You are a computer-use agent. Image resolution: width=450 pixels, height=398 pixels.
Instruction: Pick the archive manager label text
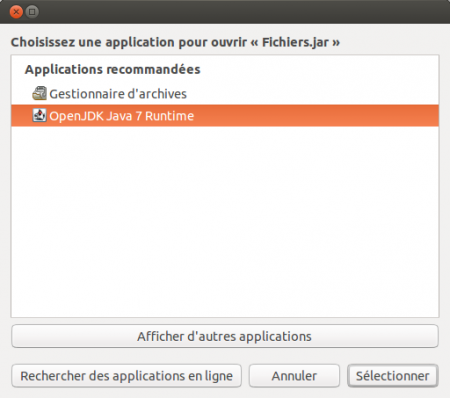tap(118, 94)
